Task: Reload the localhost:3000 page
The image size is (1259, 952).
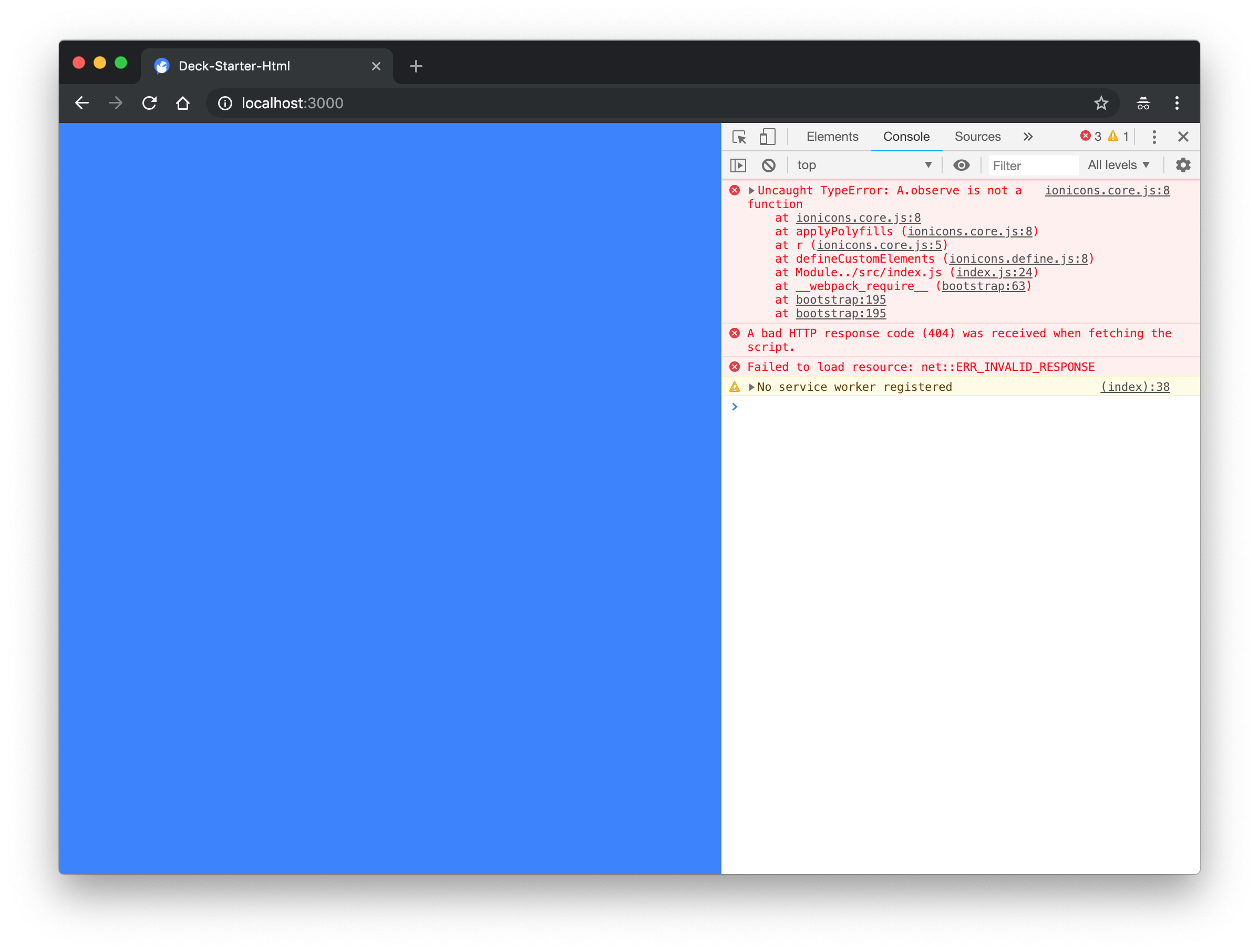Action: 149,103
